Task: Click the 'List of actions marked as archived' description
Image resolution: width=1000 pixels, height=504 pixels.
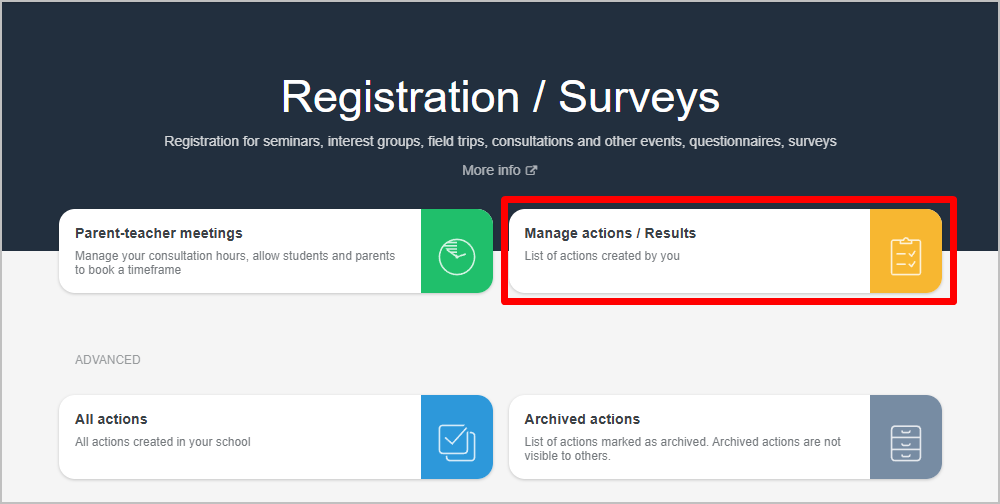Action: click(x=682, y=448)
